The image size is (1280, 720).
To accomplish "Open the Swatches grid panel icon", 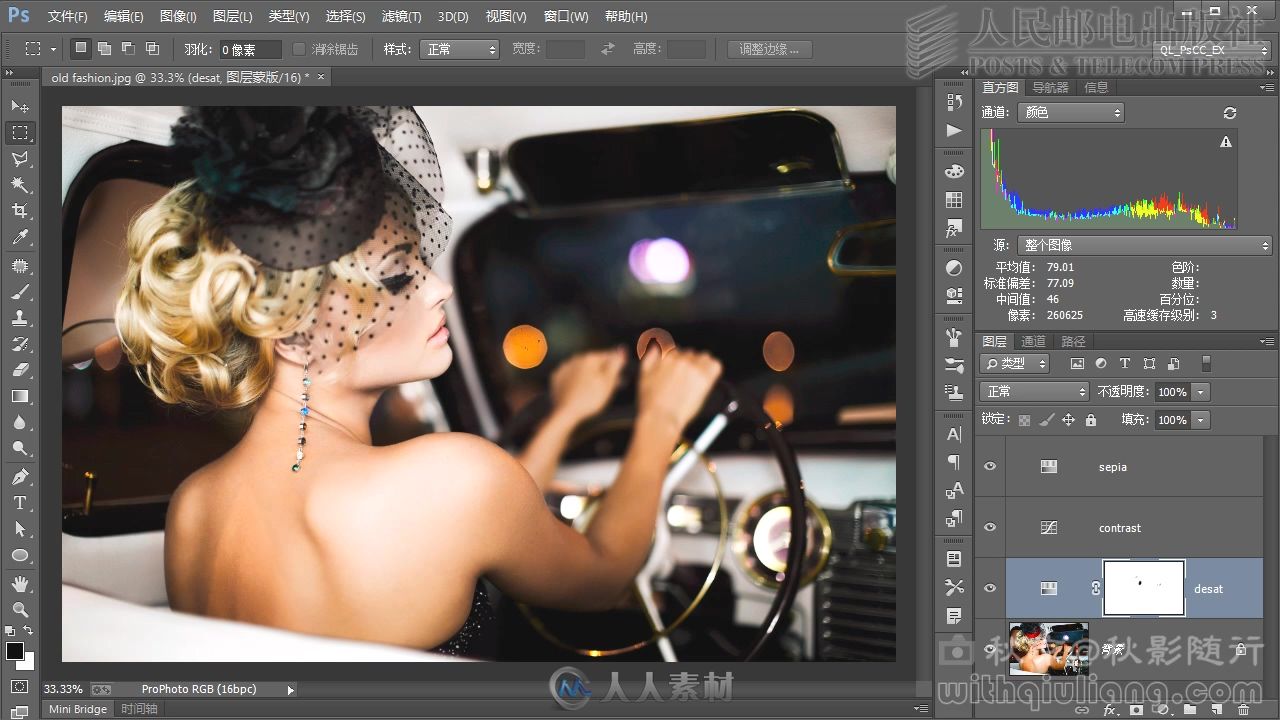I will [954, 200].
